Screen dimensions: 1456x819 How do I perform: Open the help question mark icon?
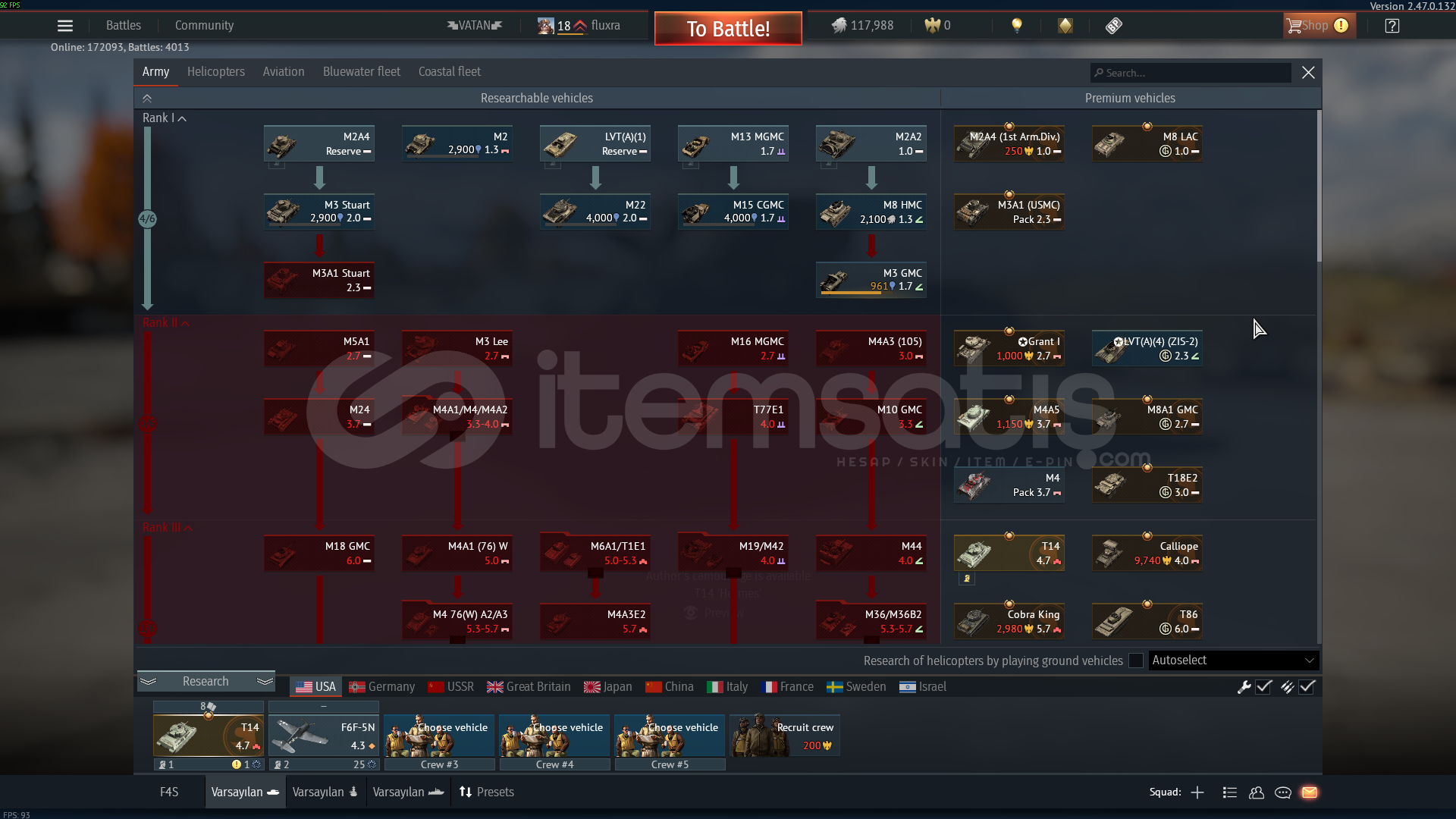(x=1392, y=26)
